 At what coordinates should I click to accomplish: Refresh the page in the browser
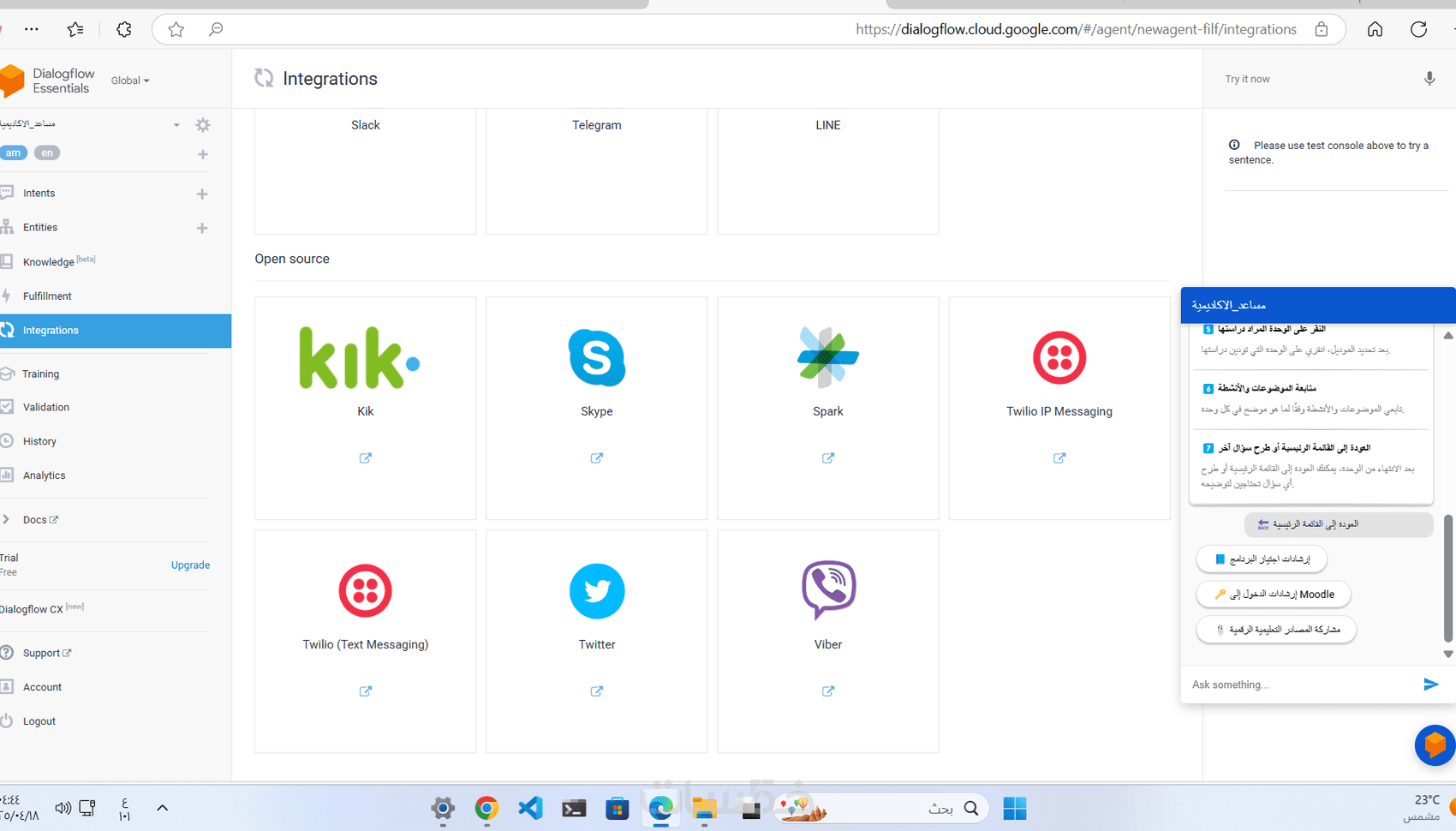click(x=1418, y=29)
